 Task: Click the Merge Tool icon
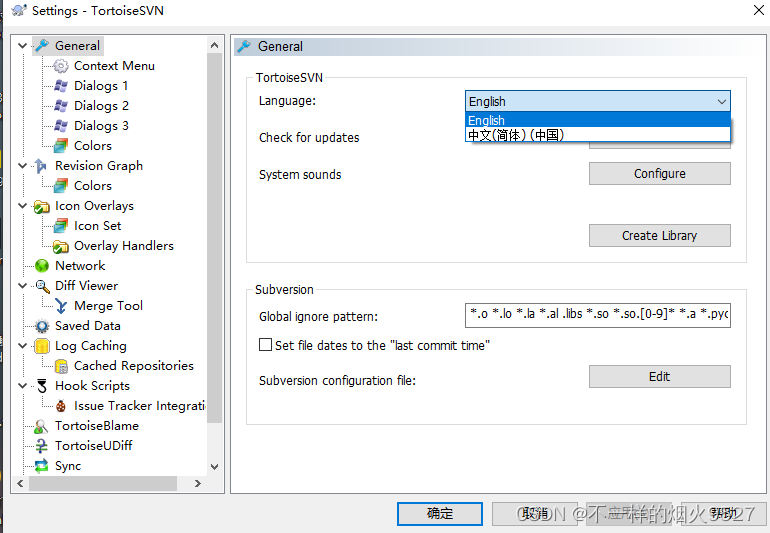pos(61,306)
